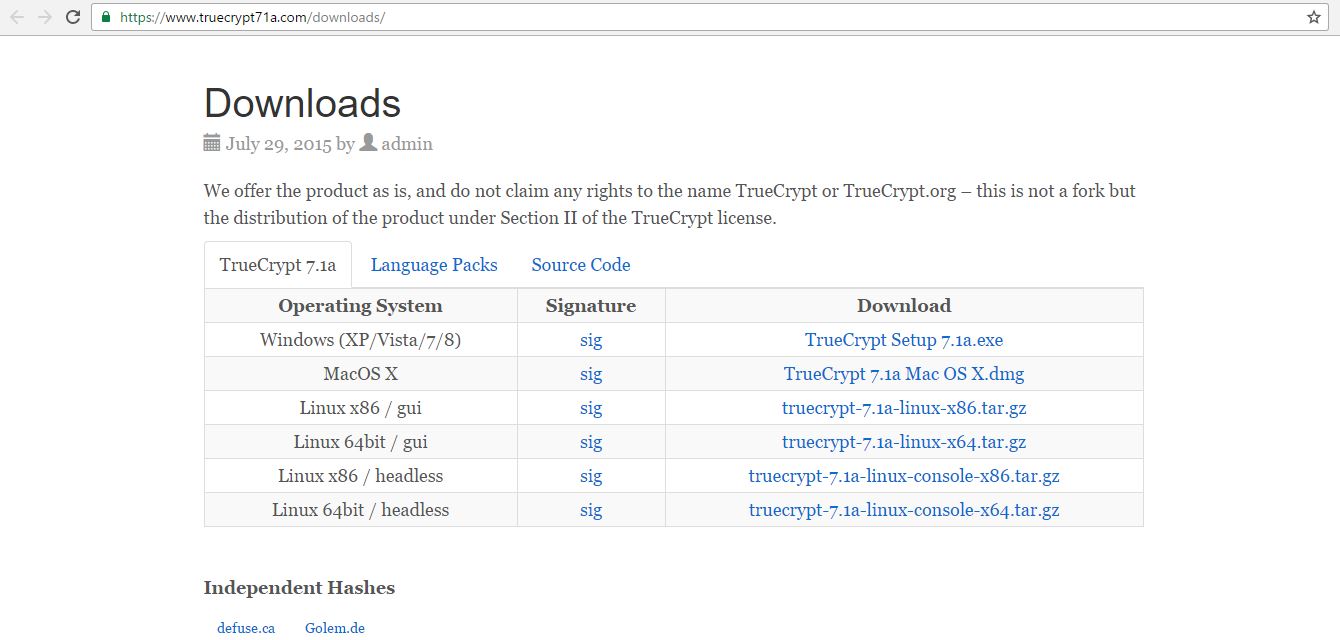
Task: Click the browser forward arrow
Action: pyautogui.click(x=45, y=17)
